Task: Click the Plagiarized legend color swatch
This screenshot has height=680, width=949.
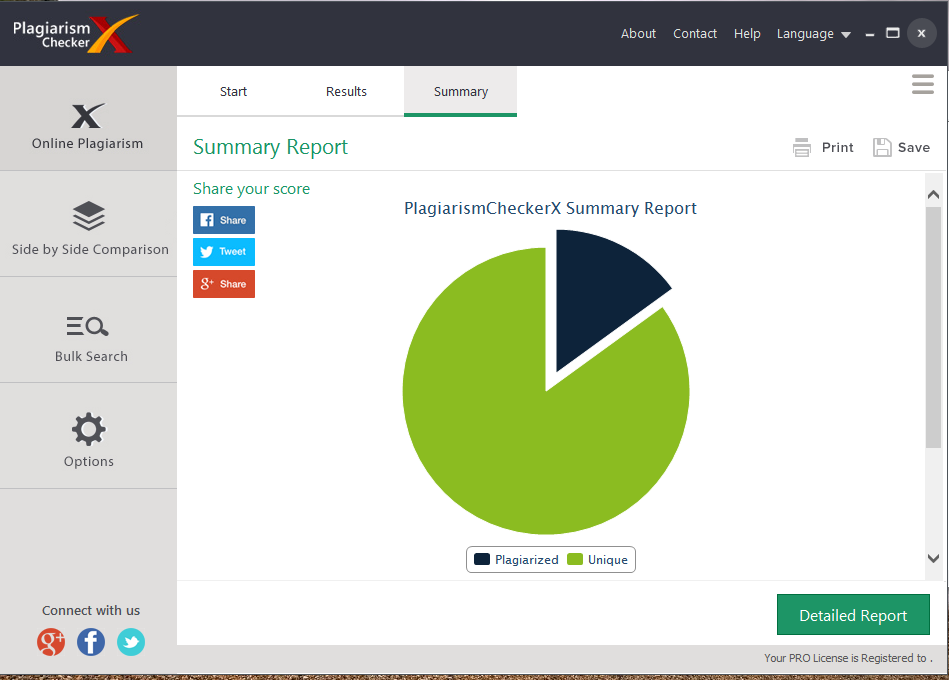Action: pos(482,559)
